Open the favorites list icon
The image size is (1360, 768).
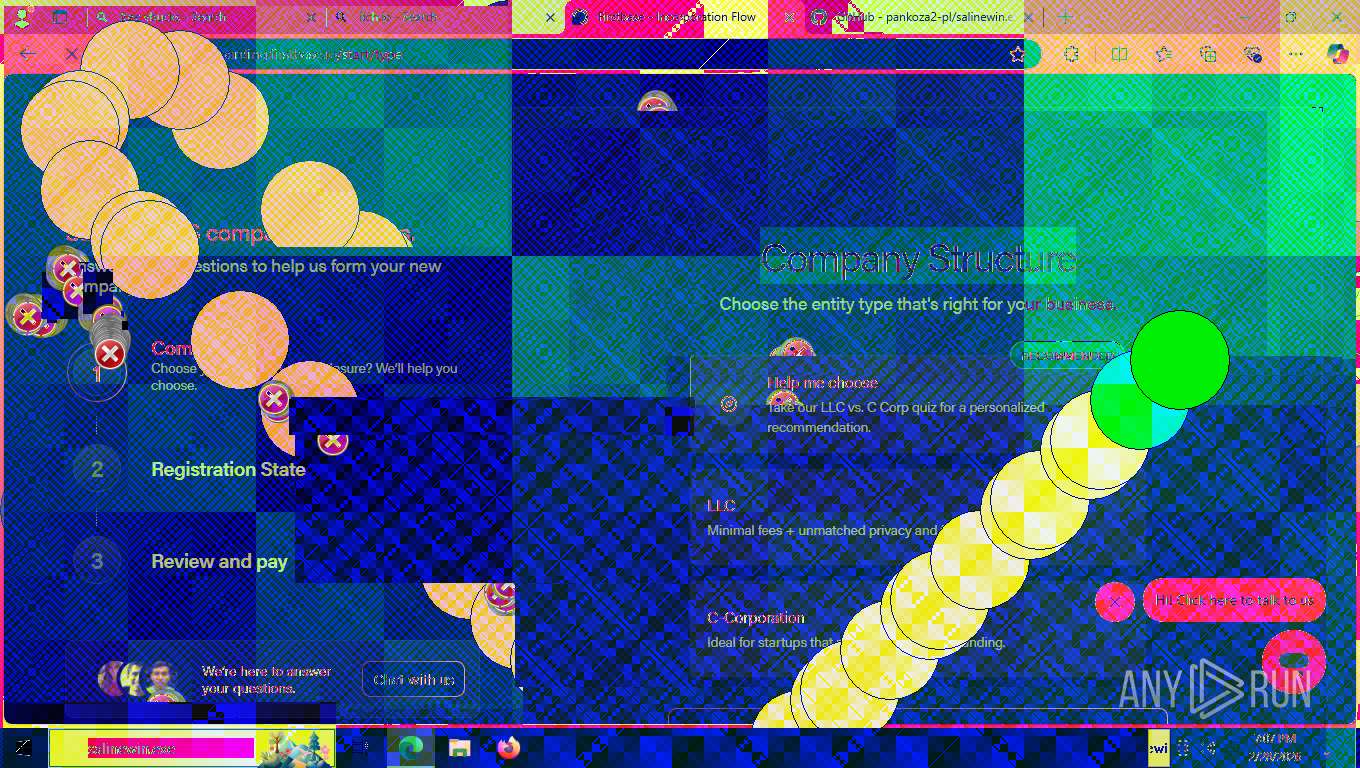(1163, 54)
